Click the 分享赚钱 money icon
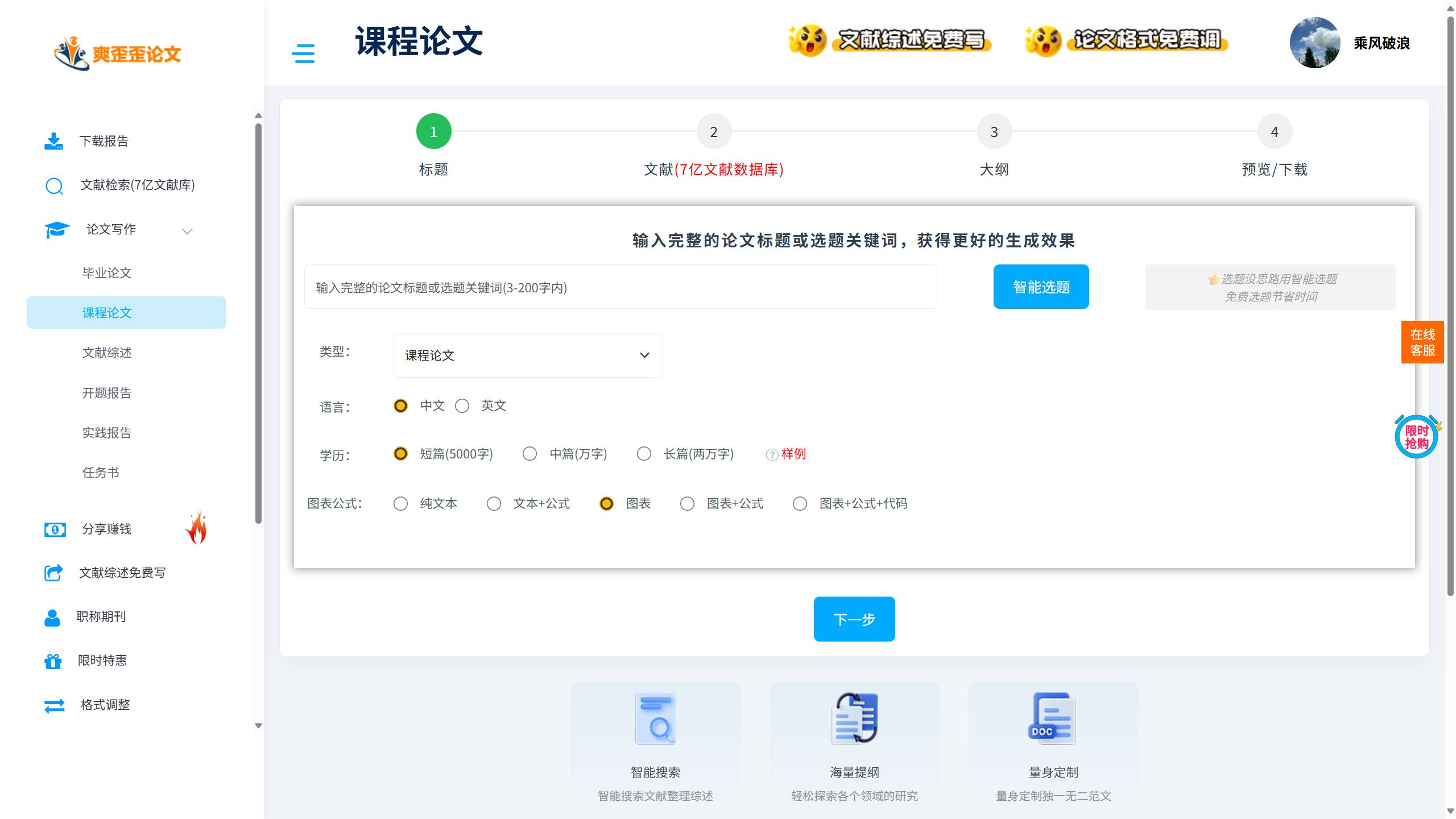The image size is (1456, 819). coord(55,530)
